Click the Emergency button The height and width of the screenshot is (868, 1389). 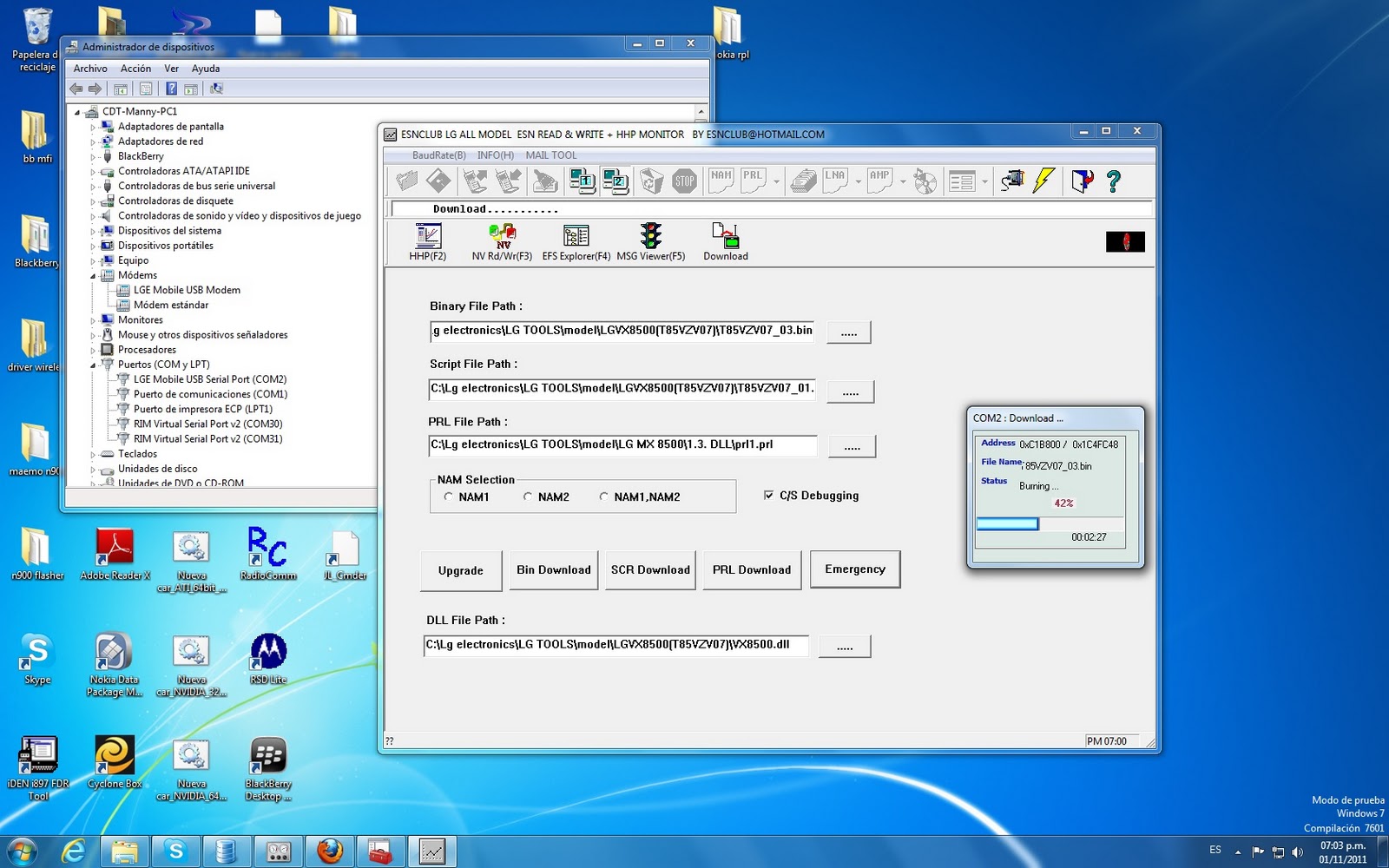click(855, 569)
